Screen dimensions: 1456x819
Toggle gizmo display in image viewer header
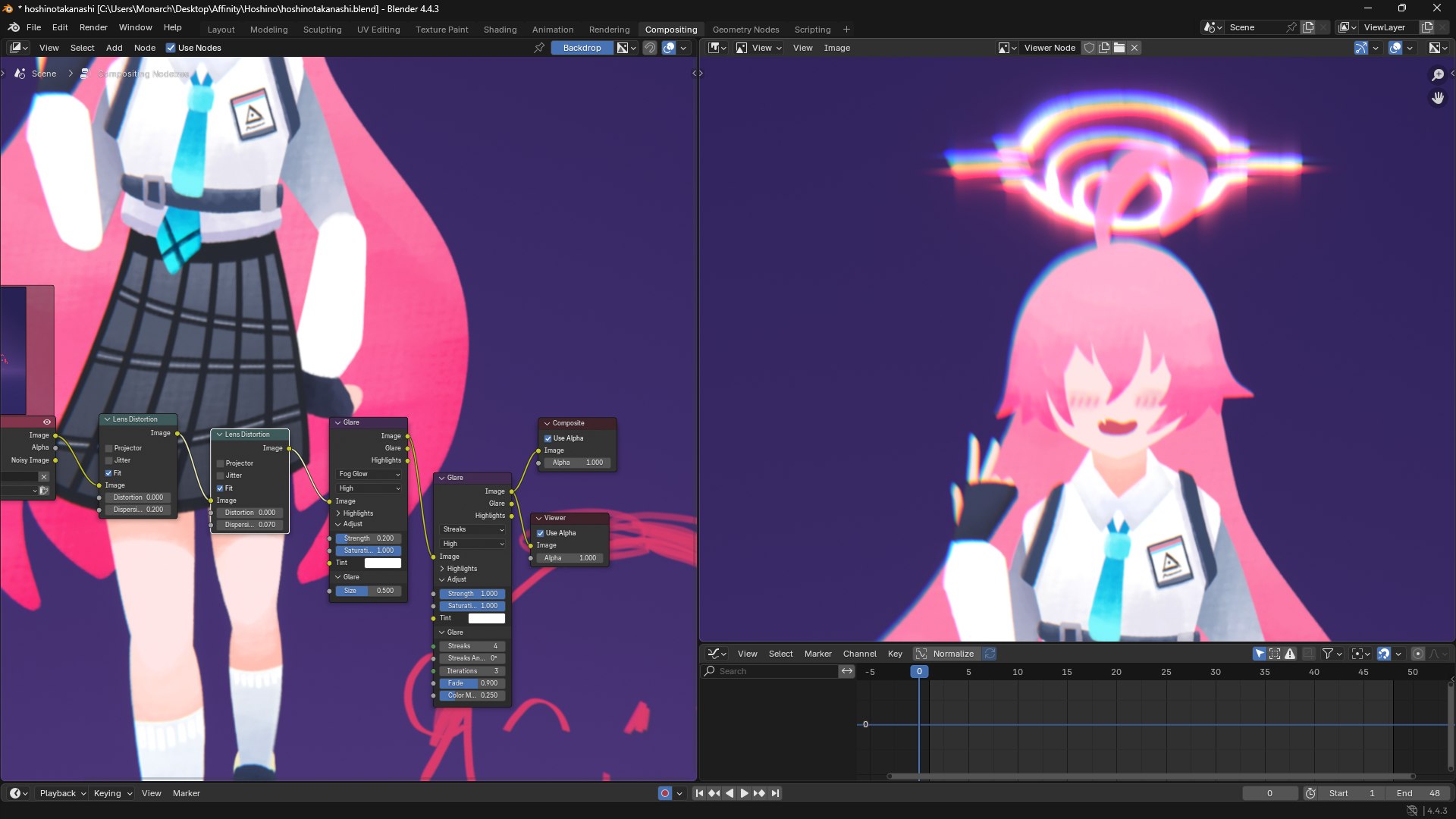point(1361,48)
